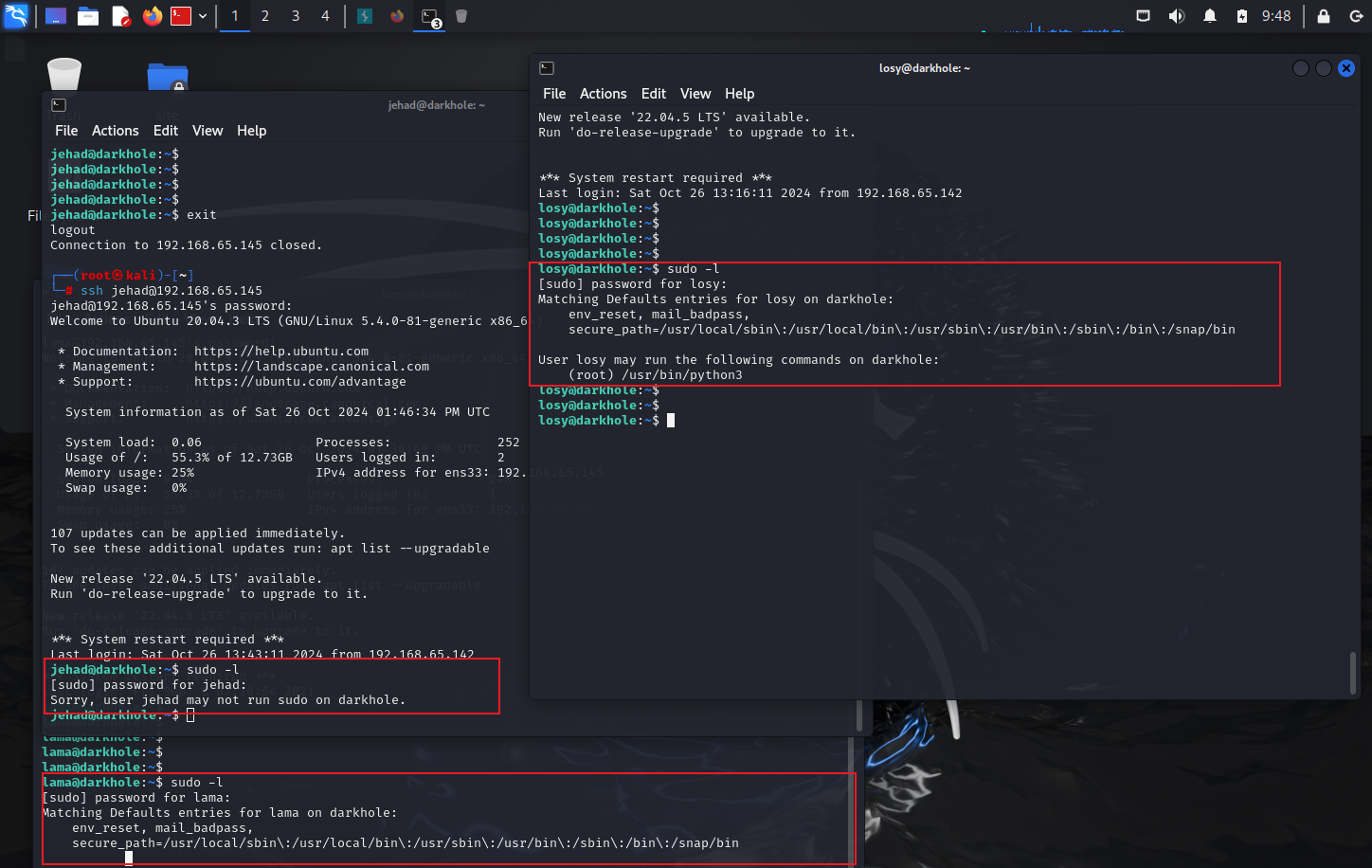Screen dimensions: 1372x868
Task: Click 'Connection to 192.168.65.145 closed.' text
Action: tap(187, 245)
